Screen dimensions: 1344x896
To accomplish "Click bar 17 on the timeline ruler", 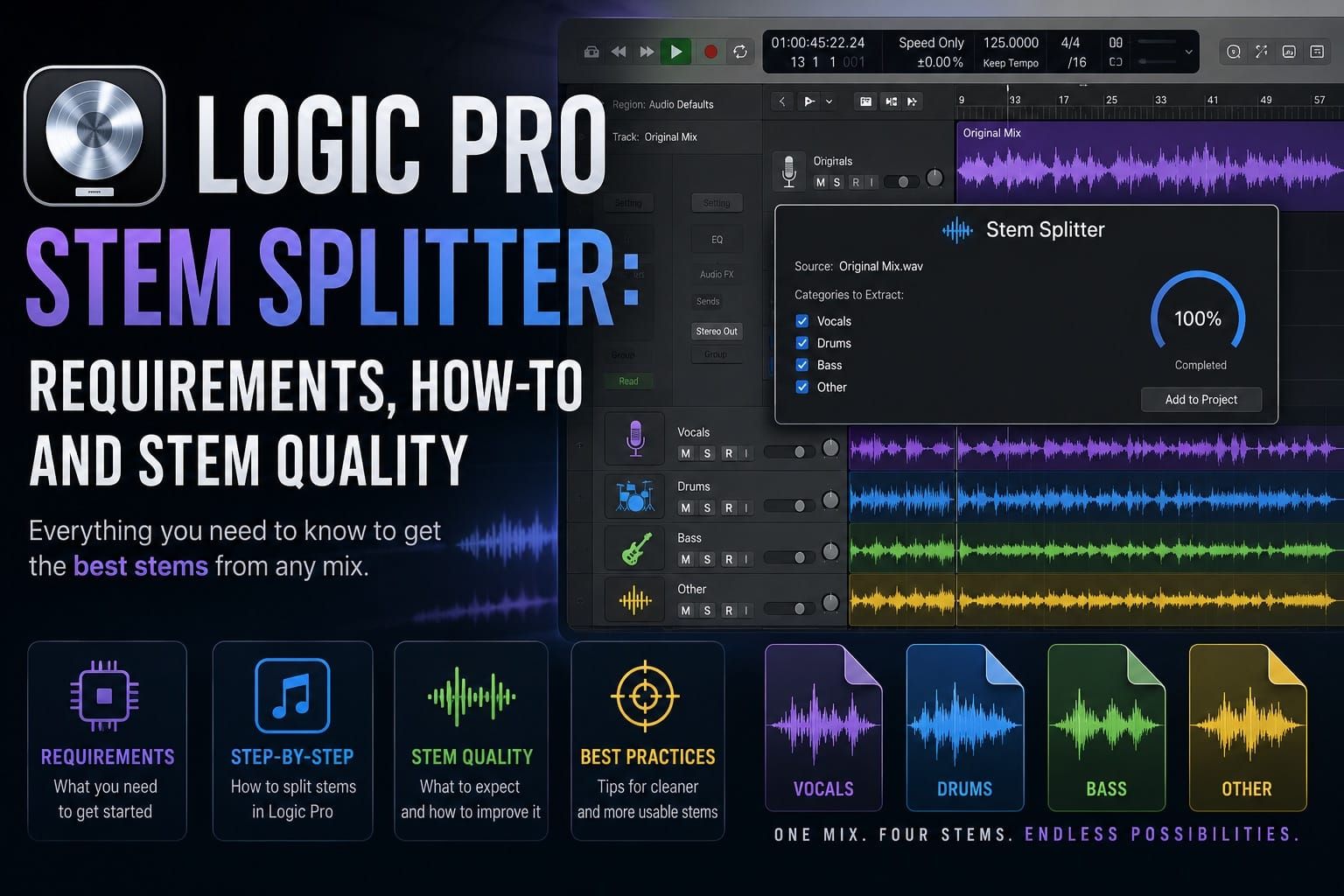I will point(1063,100).
